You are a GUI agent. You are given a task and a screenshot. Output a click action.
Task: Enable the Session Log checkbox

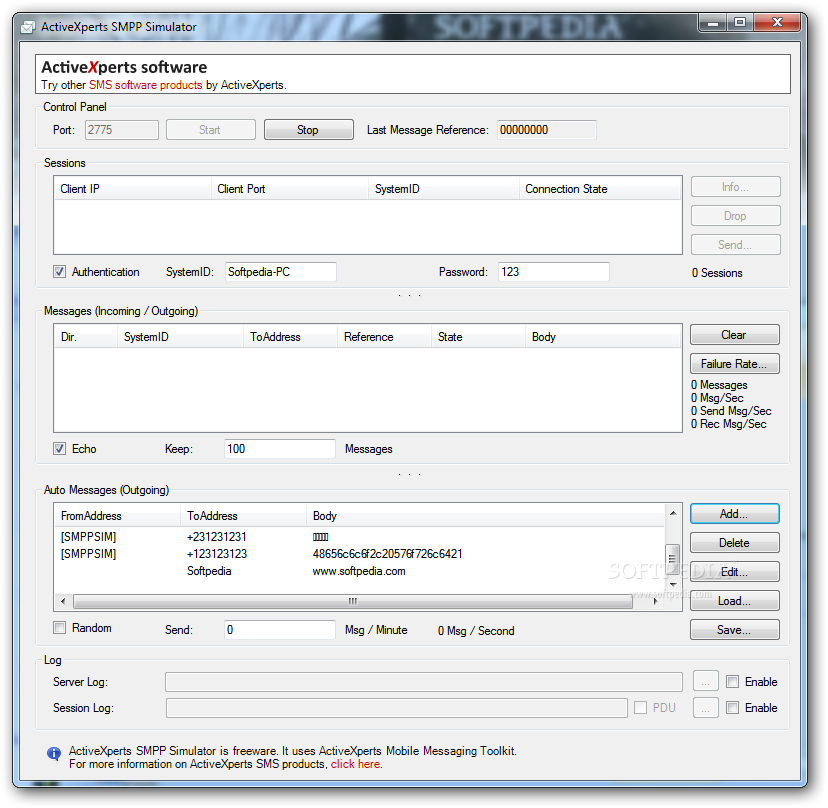click(732, 707)
